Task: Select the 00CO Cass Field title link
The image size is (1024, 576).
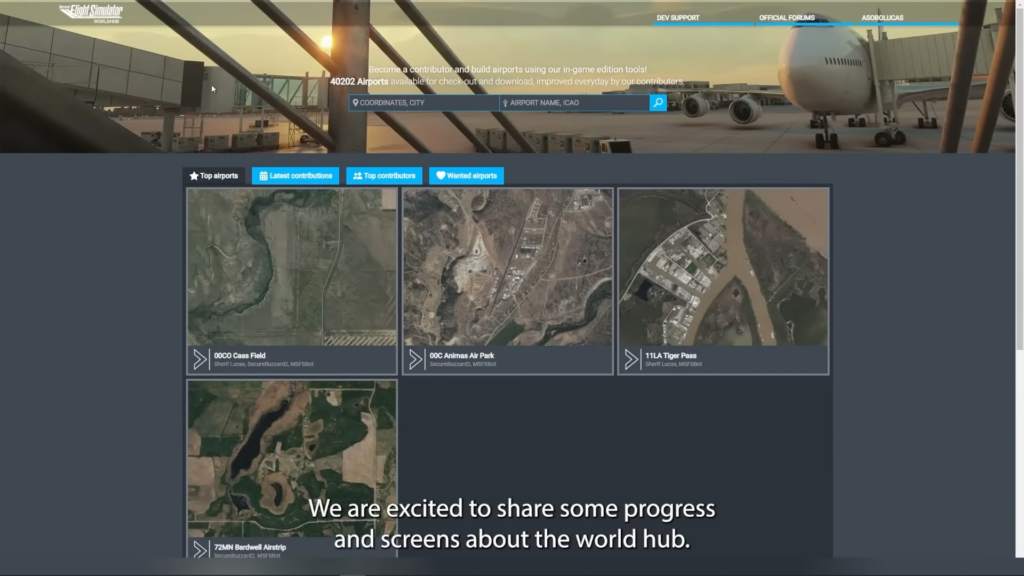Action: point(240,356)
